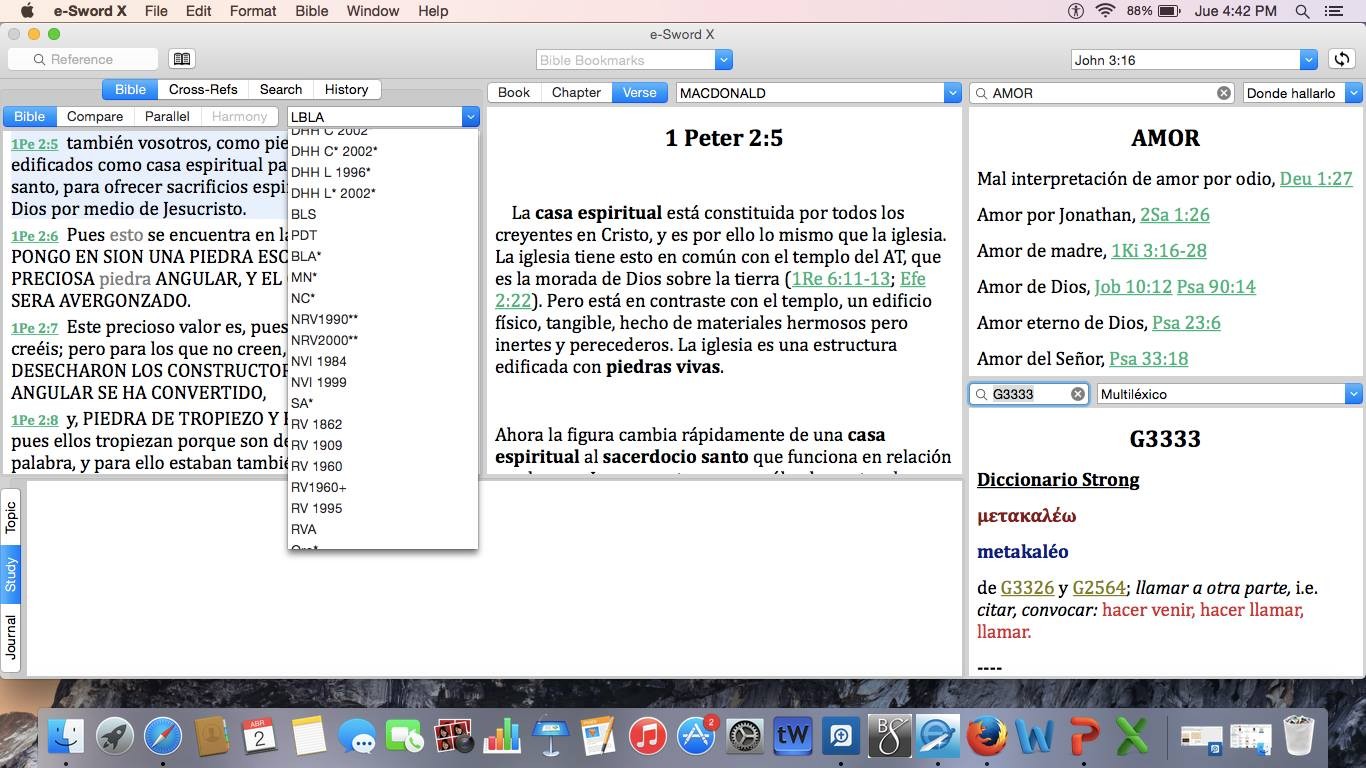Select the Verse commentary scope

pos(640,92)
